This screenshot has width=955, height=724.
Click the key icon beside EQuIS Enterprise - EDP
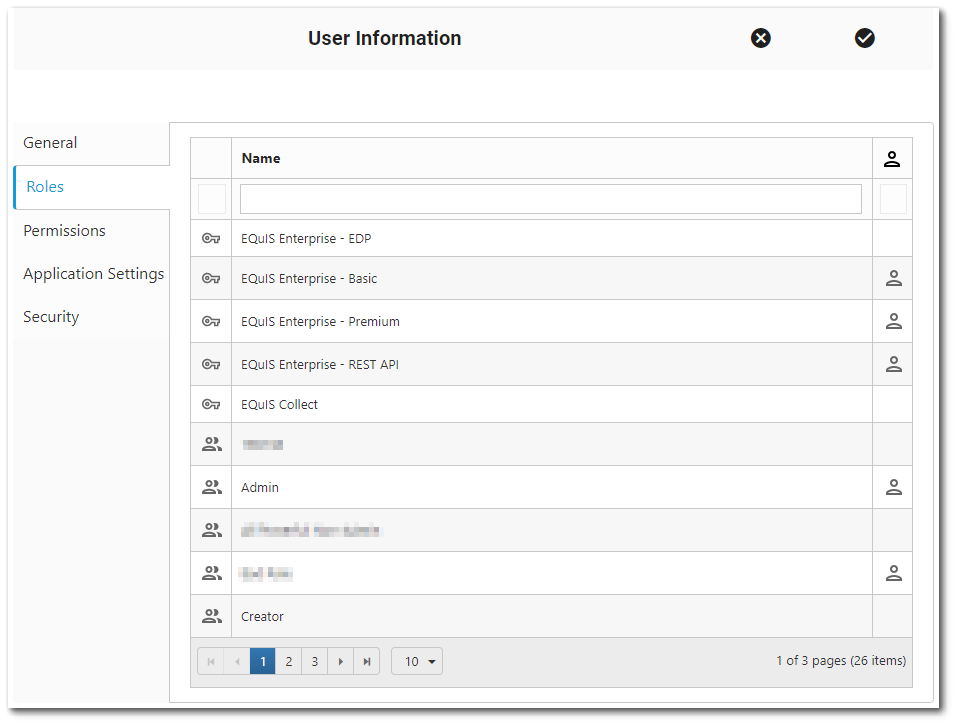(211, 236)
